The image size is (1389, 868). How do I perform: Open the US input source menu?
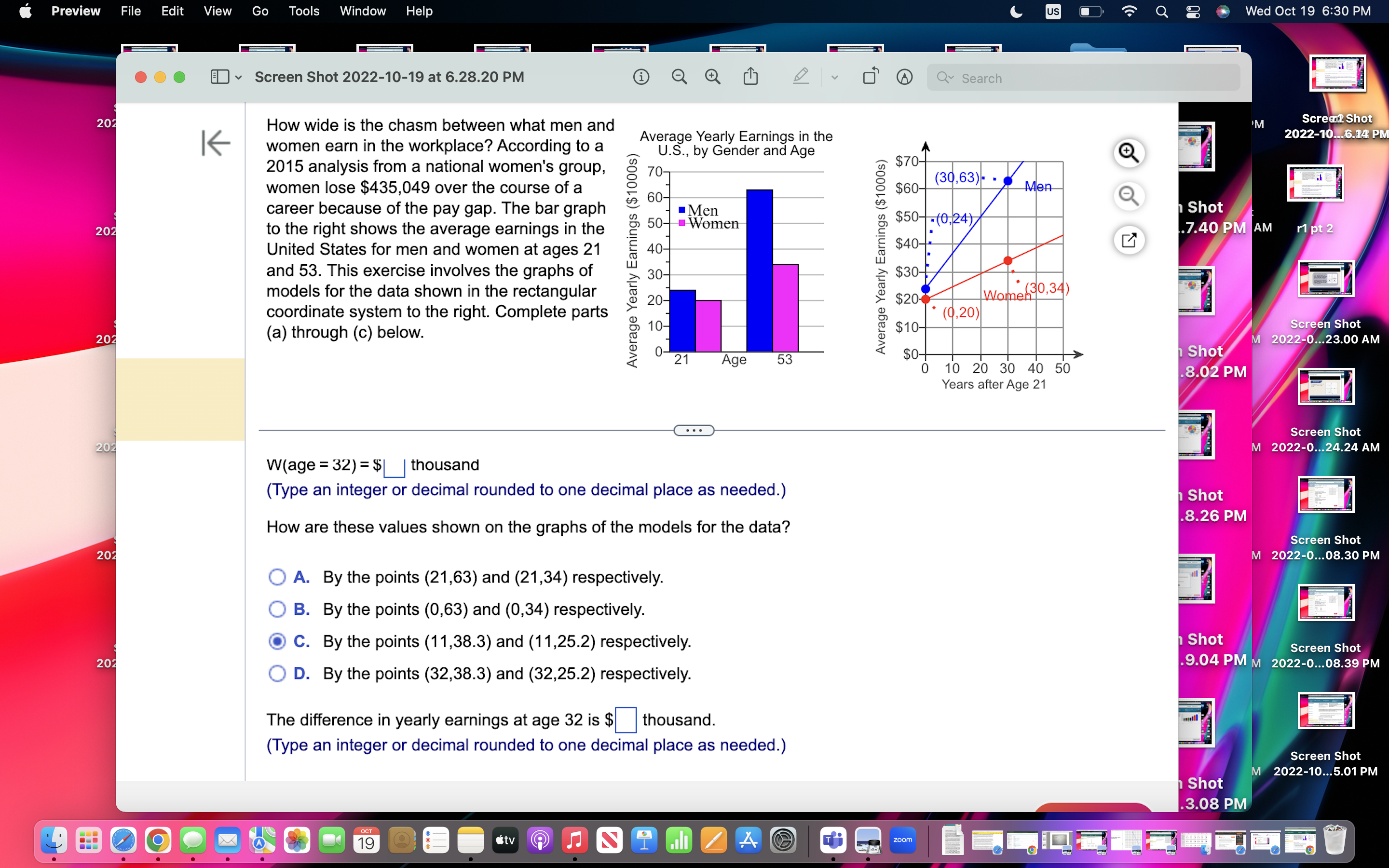pyautogui.click(x=1053, y=11)
